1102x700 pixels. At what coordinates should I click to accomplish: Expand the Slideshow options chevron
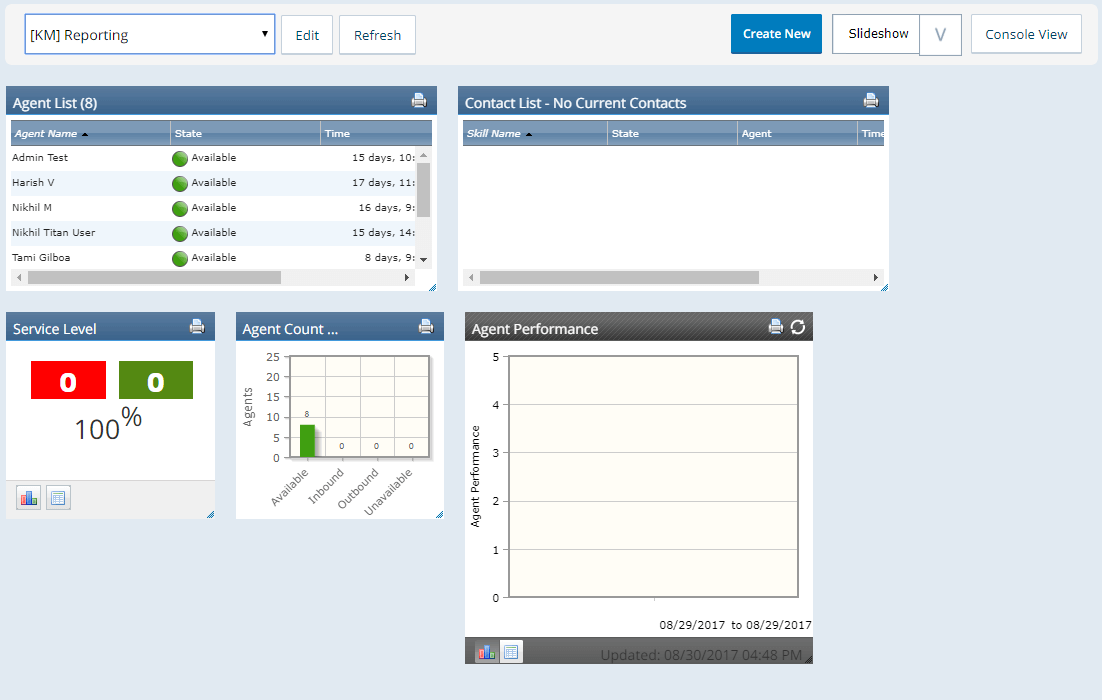pyautogui.click(x=940, y=33)
